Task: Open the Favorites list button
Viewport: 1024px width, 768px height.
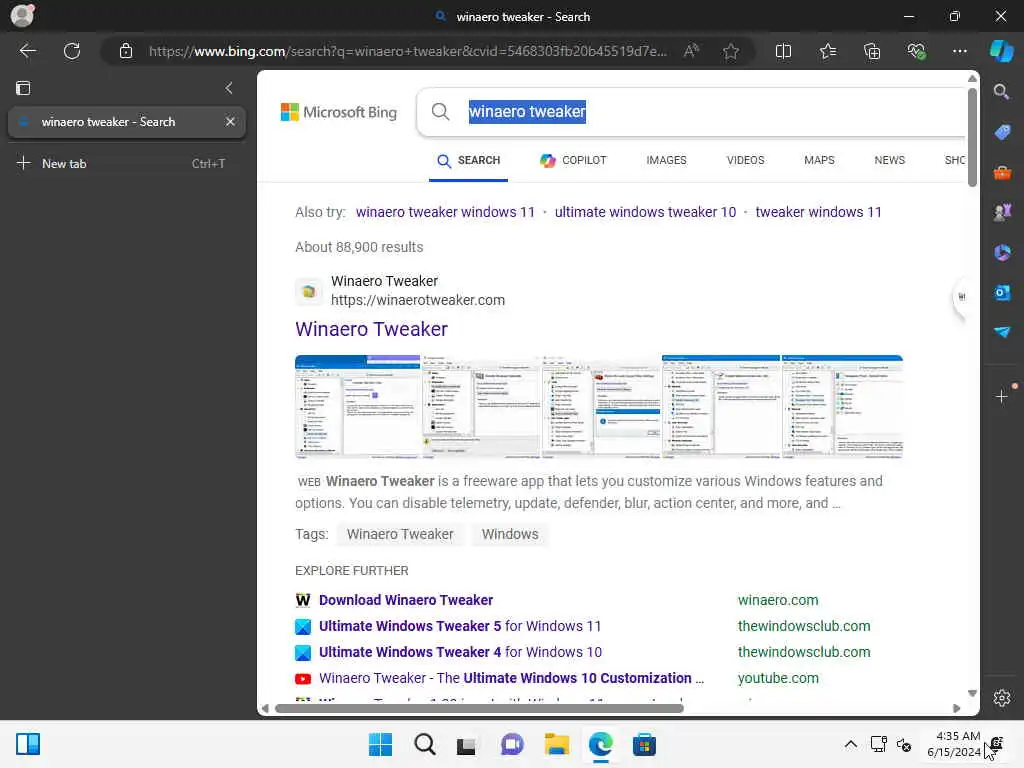Action: (828, 51)
